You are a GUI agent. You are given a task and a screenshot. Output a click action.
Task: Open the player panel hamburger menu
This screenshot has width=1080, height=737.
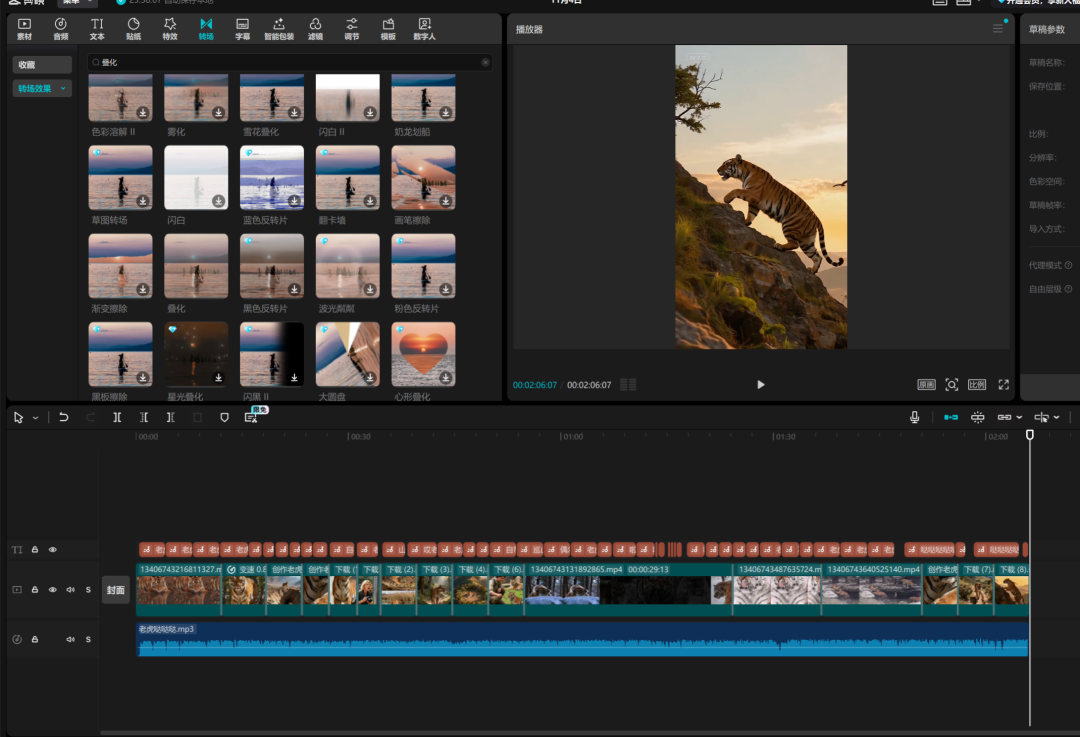point(997,29)
